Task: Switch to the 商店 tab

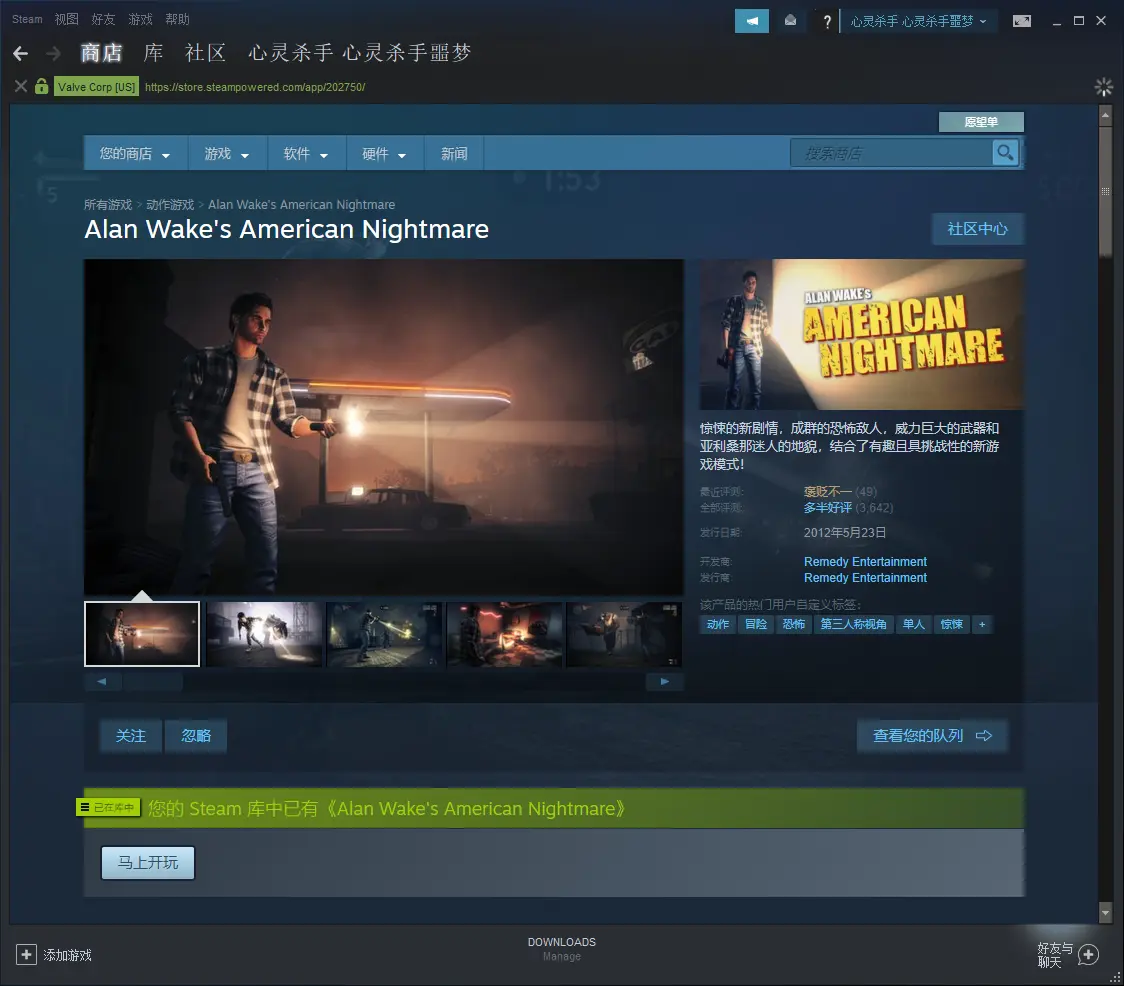Action: pos(101,53)
